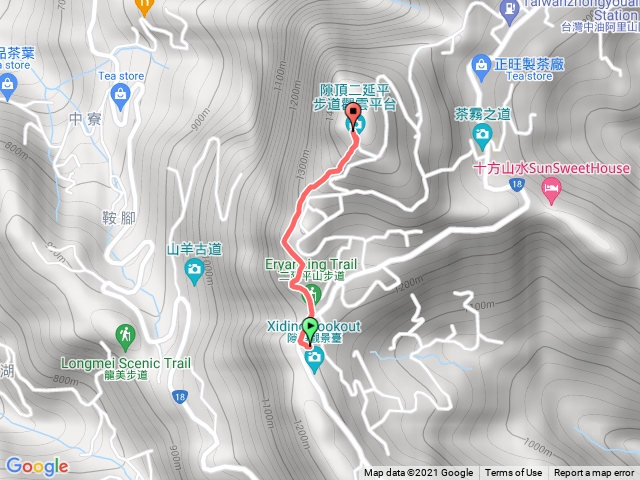Click the Longmei Scenic Trail text label

pos(126,363)
